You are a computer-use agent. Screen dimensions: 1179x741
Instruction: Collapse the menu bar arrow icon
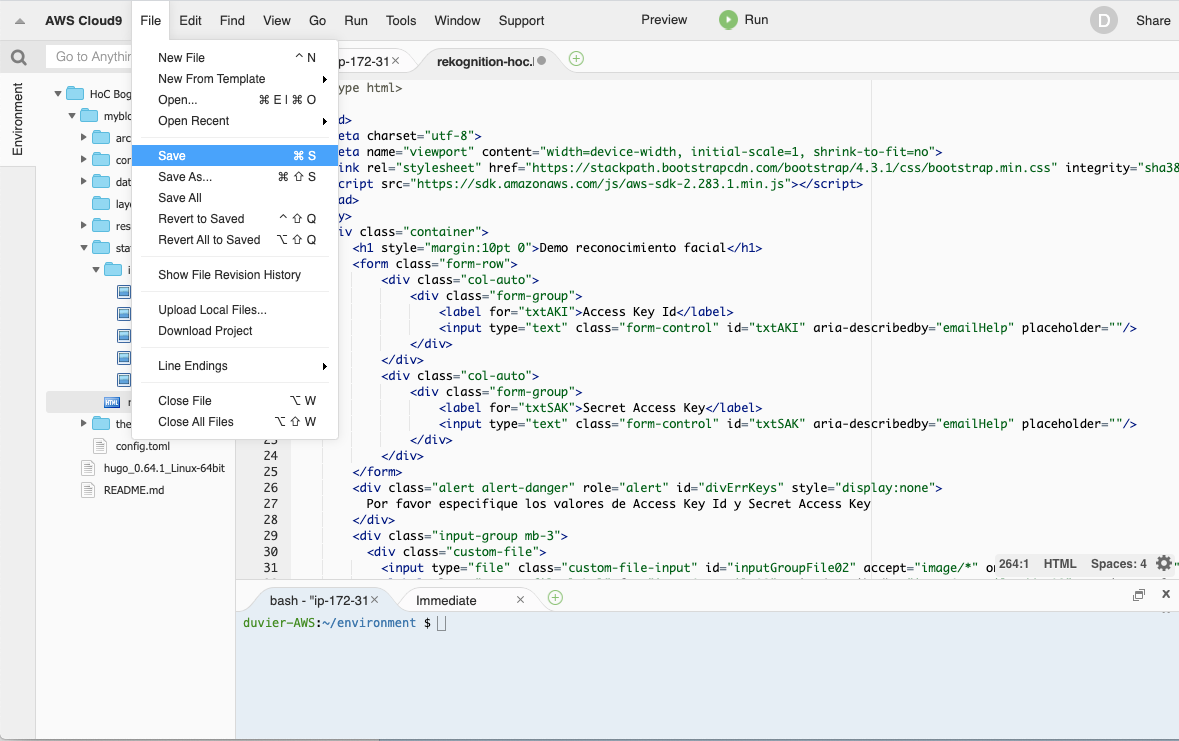coord(20,22)
